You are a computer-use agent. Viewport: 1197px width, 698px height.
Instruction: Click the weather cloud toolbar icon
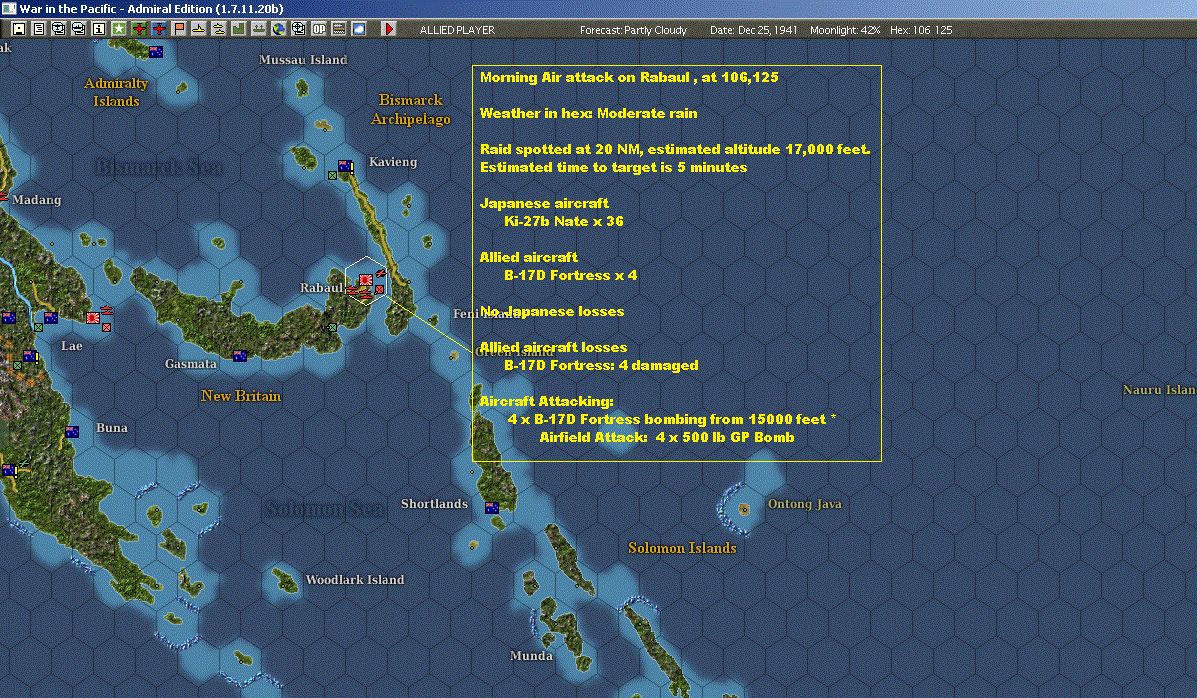click(x=359, y=29)
